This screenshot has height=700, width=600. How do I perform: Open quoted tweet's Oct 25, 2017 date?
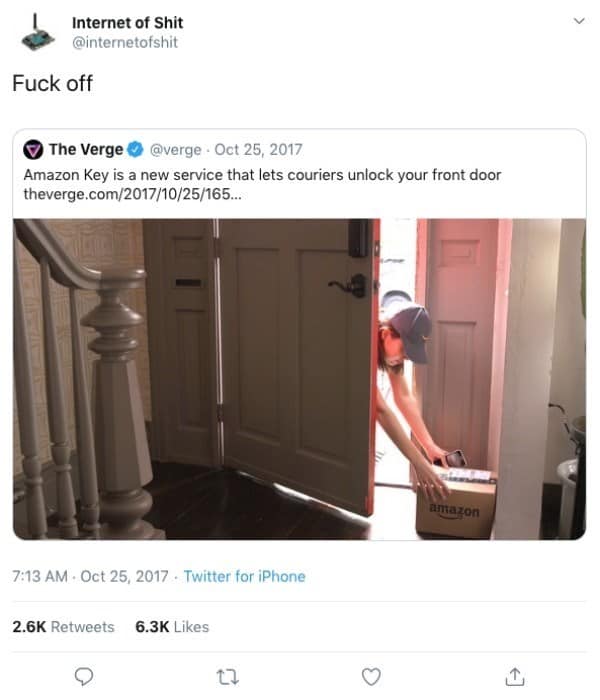point(258,150)
